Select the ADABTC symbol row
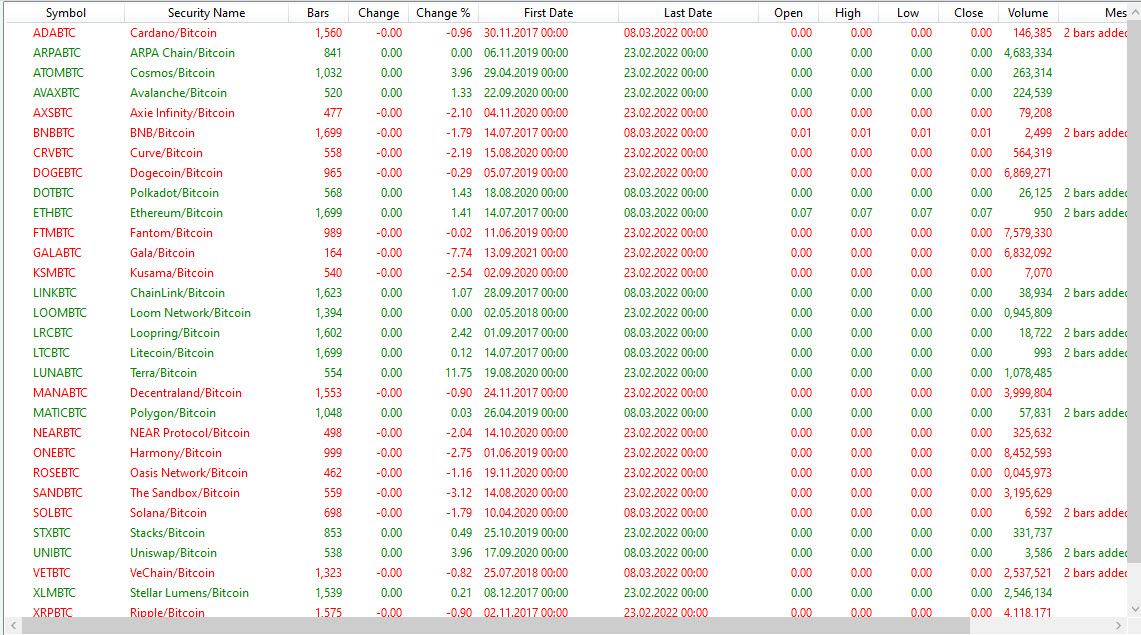 point(54,33)
